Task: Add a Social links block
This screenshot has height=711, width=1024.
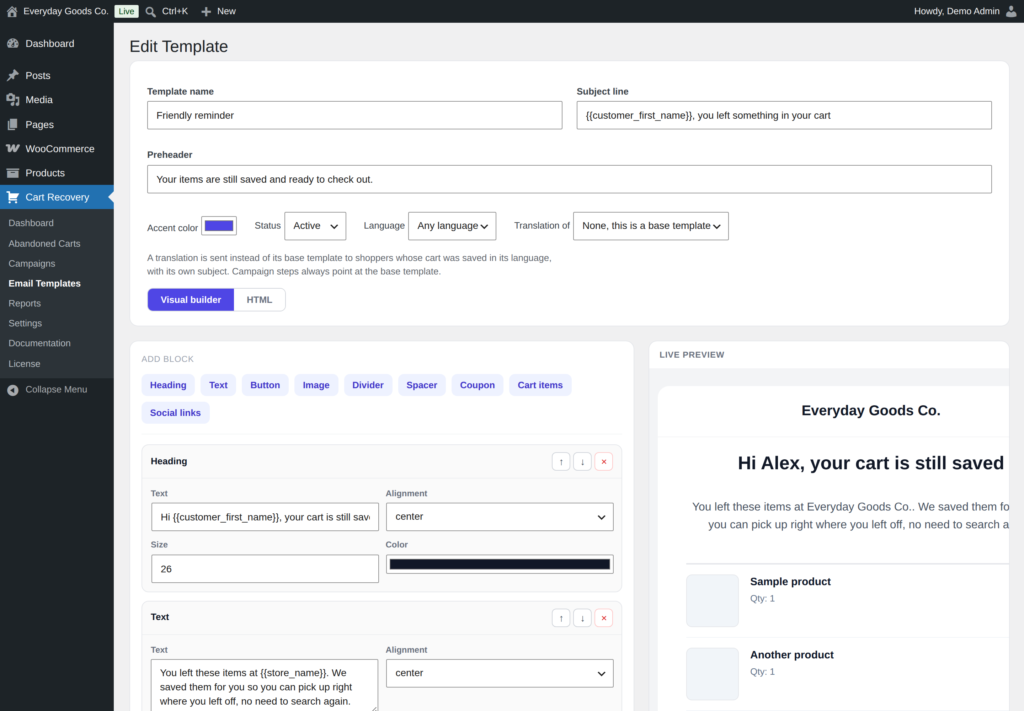Action: 175,413
